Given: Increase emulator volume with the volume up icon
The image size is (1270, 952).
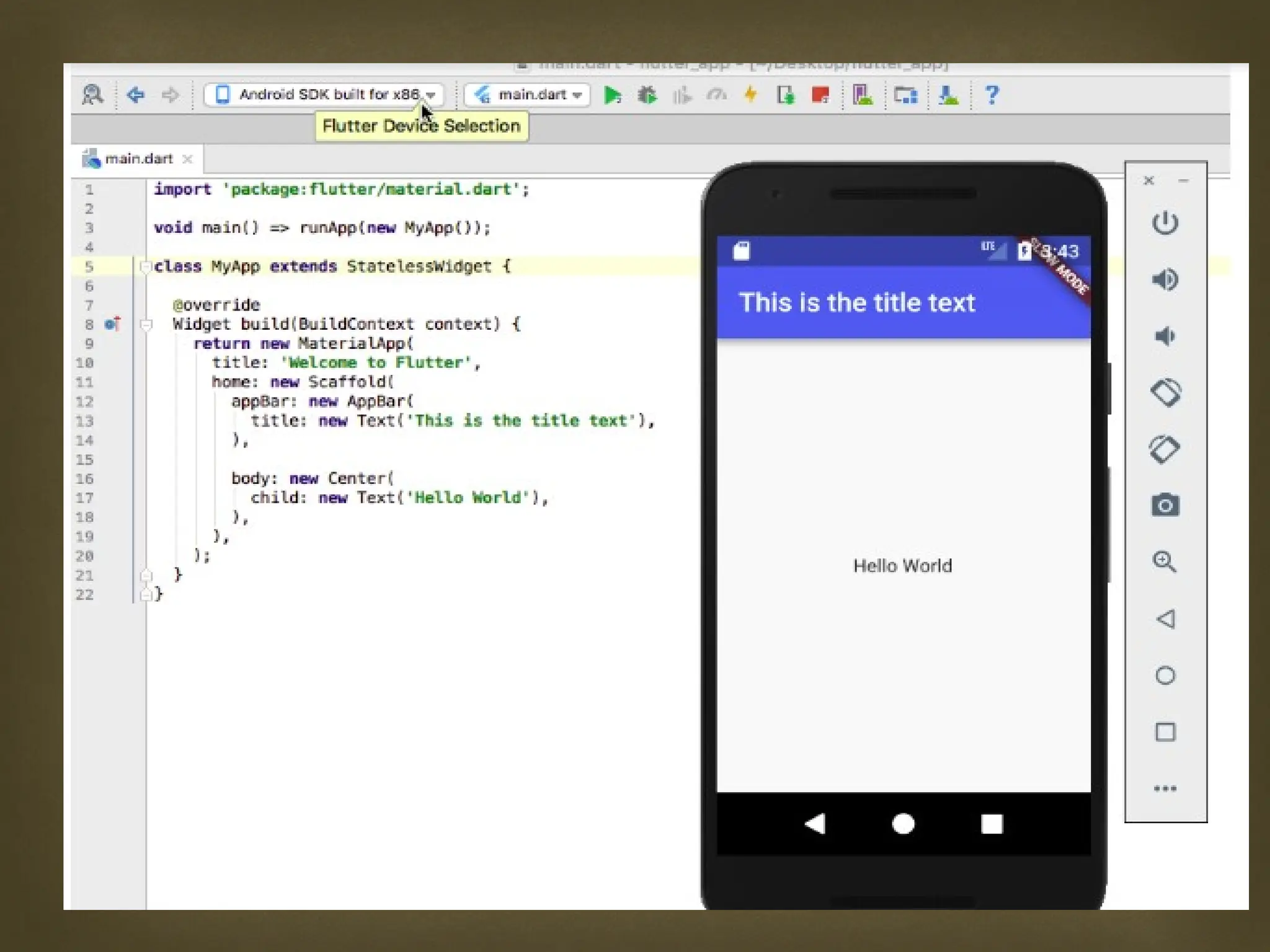Looking at the screenshot, I should [1165, 280].
